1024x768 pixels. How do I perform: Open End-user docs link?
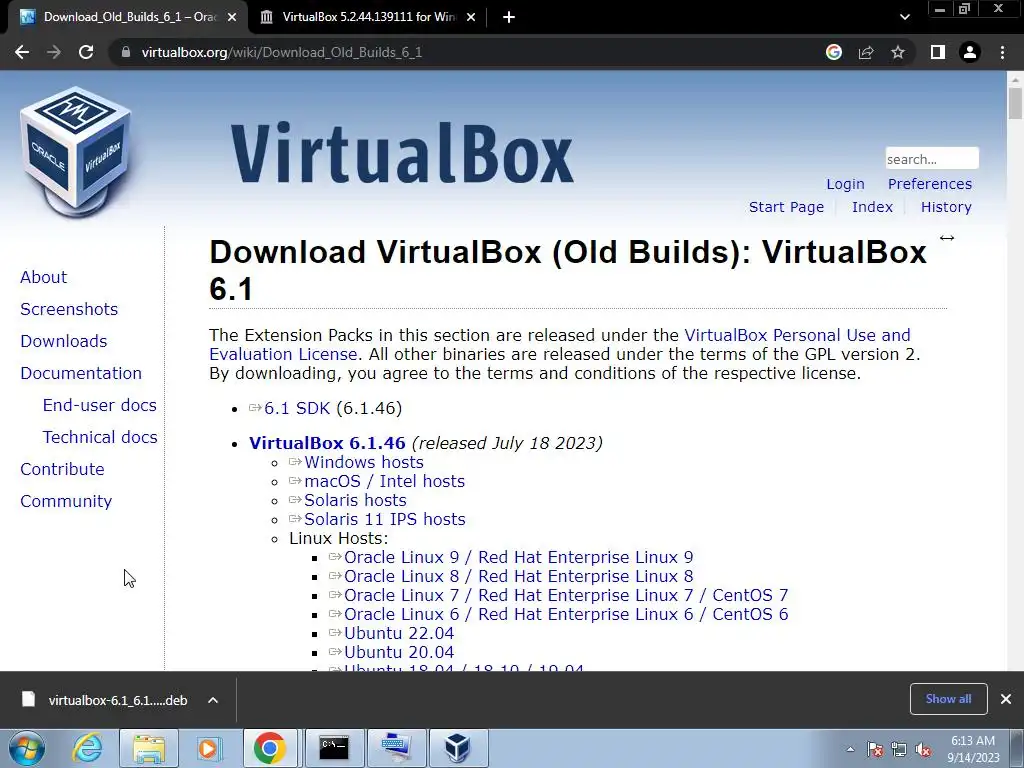pos(99,405)
